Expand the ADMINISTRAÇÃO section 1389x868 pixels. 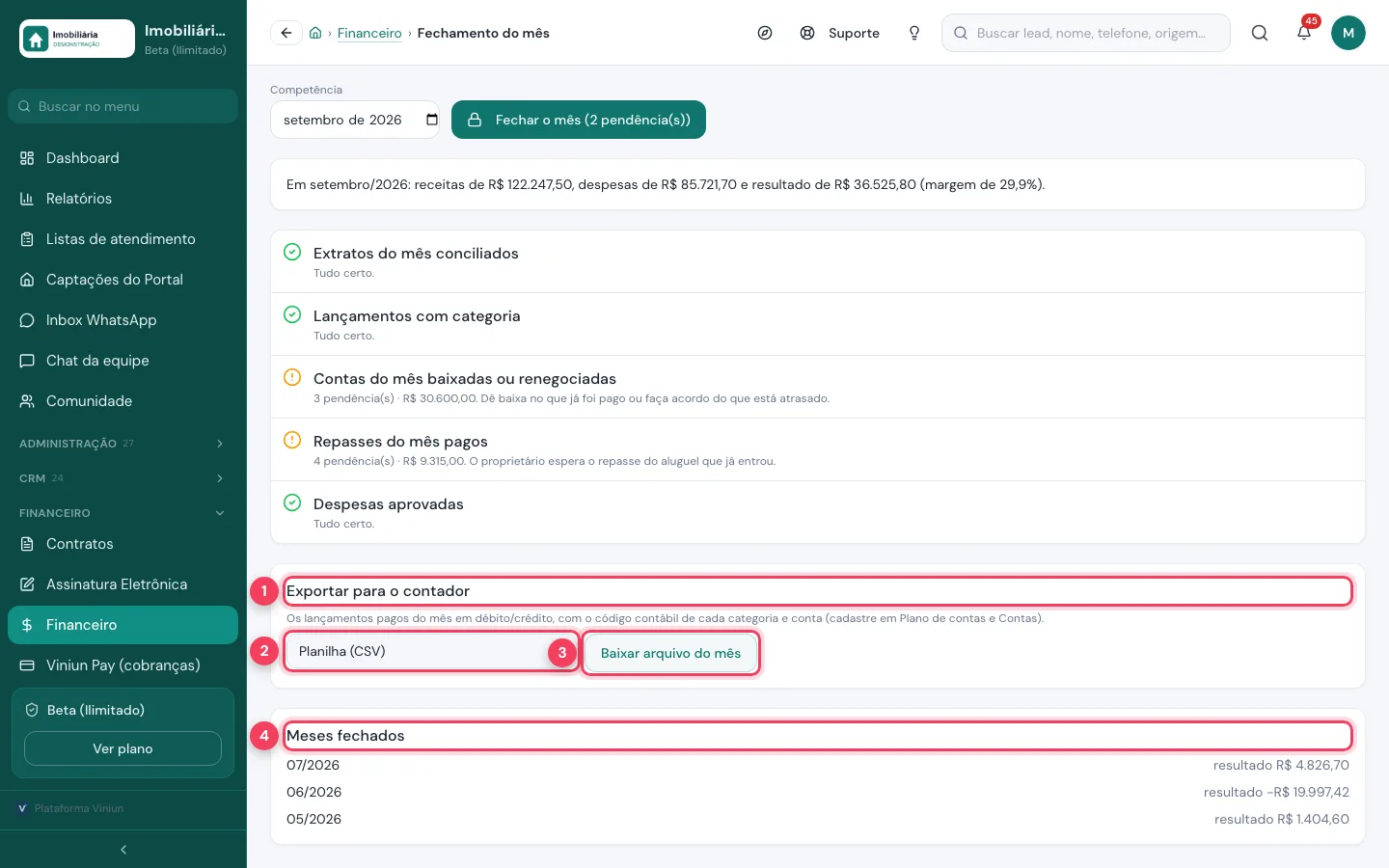[123, 444]
